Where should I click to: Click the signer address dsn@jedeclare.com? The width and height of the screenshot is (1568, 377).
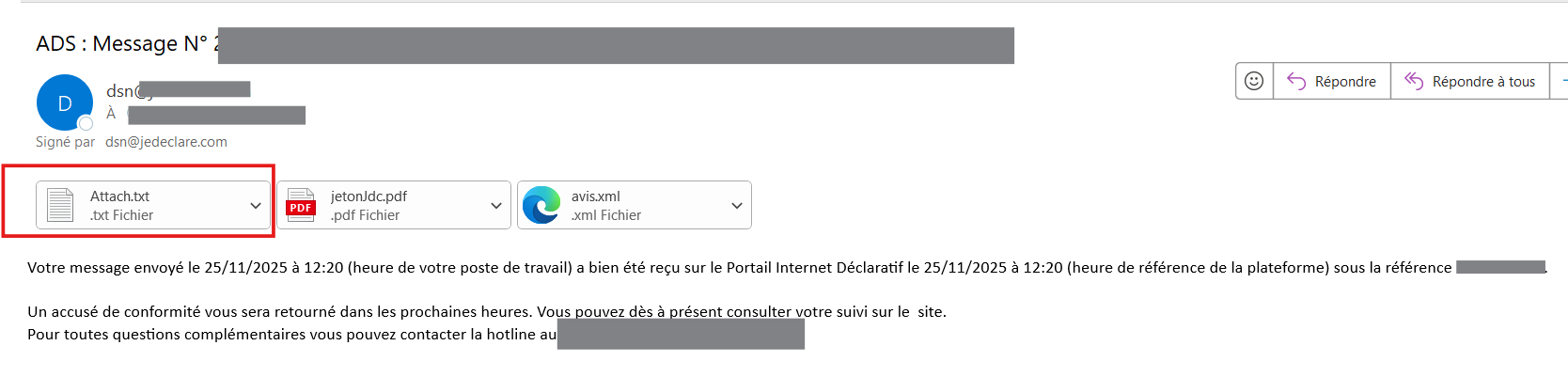tap(166, 142)
